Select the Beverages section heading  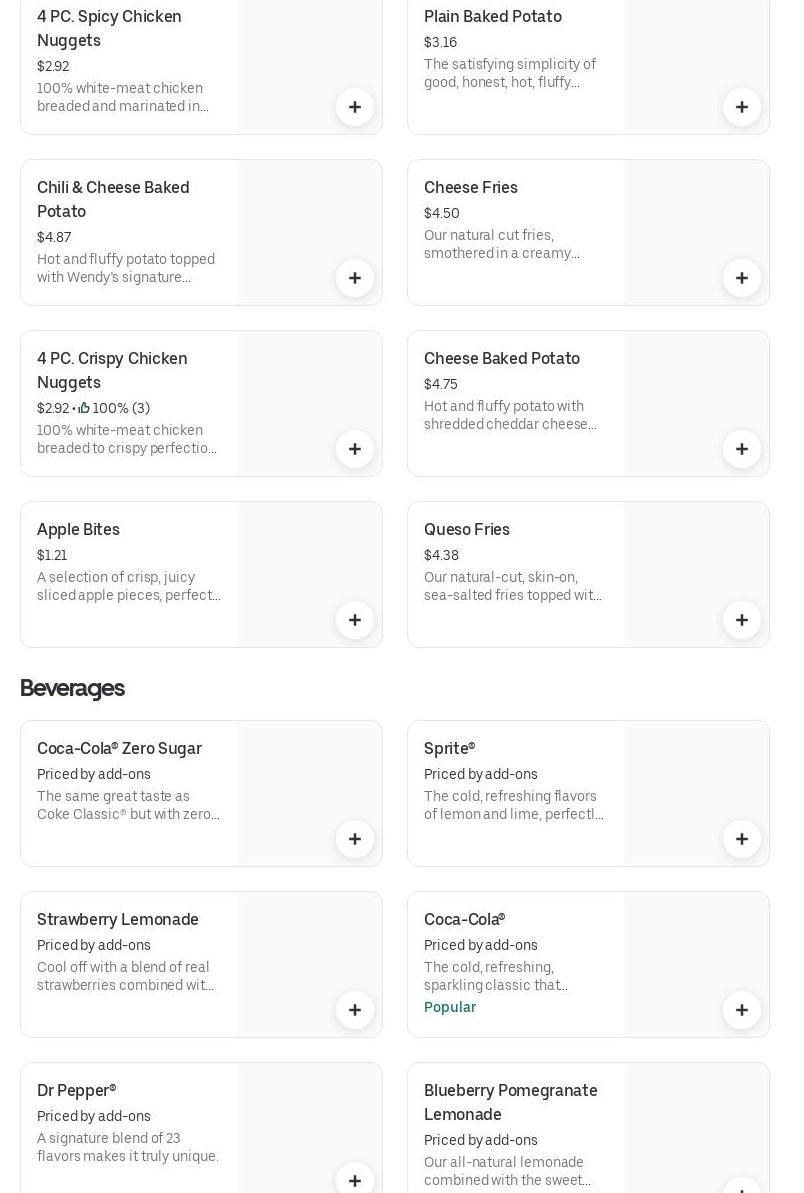point(72,688)
